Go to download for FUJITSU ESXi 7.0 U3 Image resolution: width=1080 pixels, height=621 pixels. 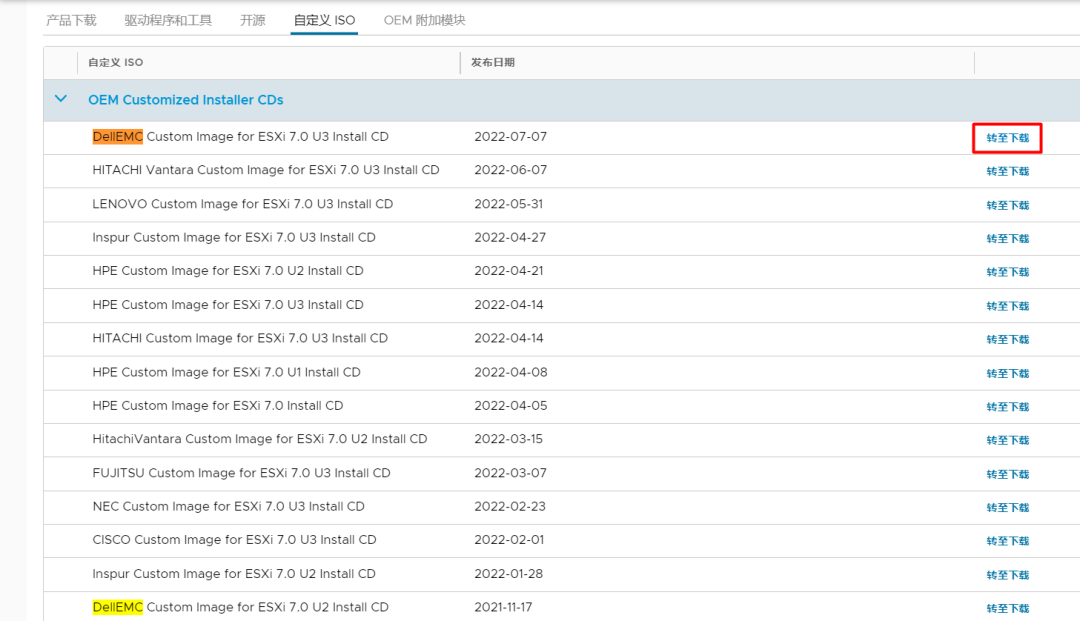click(x=1007, y=474)
